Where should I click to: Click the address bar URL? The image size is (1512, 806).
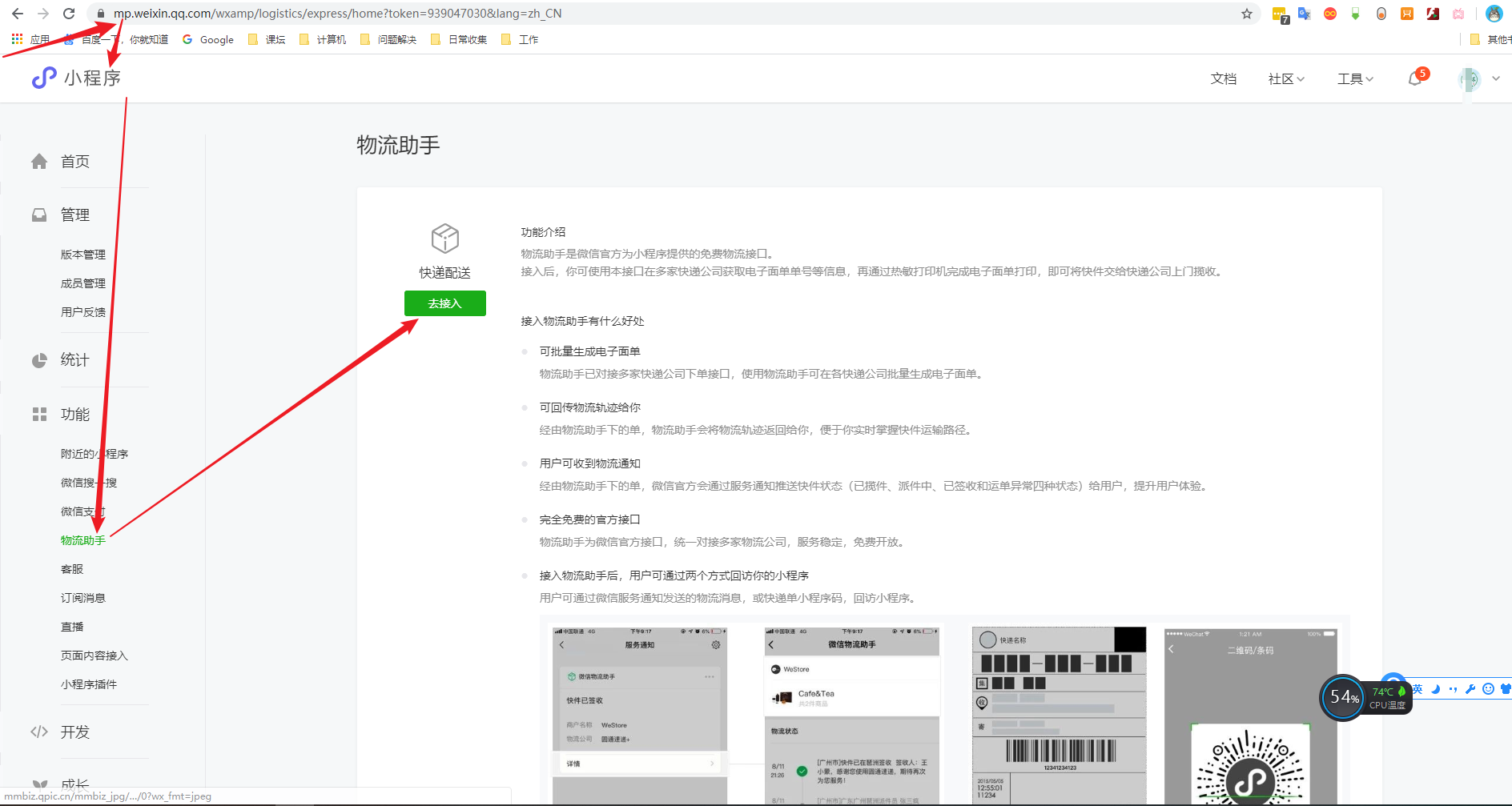337,14
